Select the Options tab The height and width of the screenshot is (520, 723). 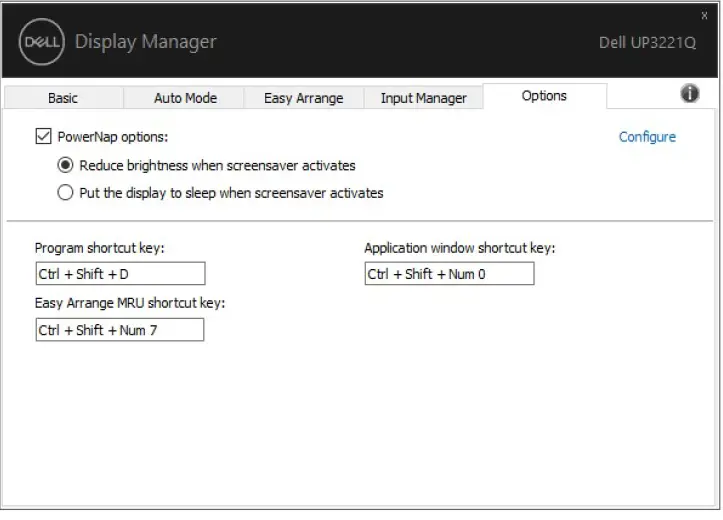click(x=545, y=96)
